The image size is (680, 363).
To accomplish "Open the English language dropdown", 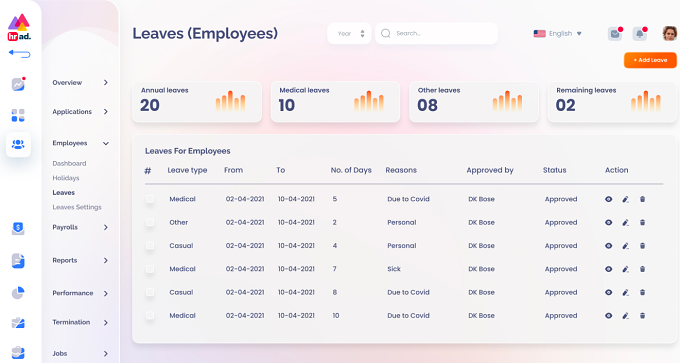I will click(x=558, y=33).
